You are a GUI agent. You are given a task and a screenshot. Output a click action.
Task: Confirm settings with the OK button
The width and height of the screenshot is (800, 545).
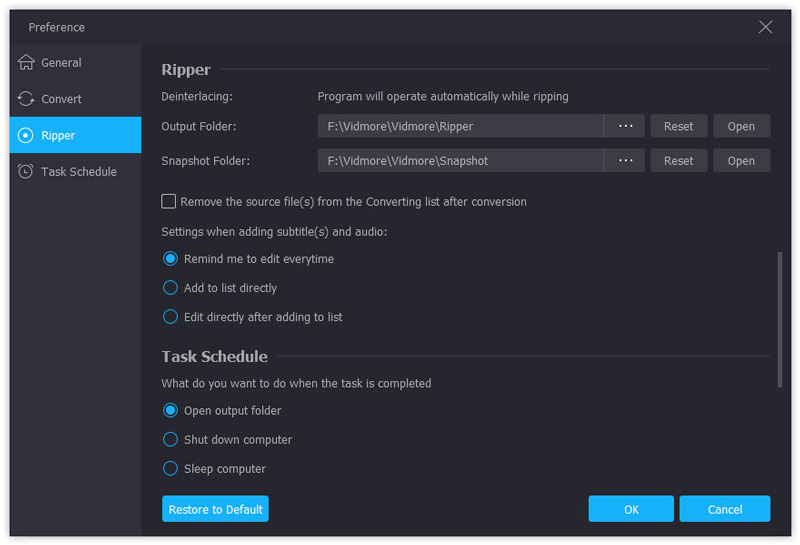[x=631, y=509]
